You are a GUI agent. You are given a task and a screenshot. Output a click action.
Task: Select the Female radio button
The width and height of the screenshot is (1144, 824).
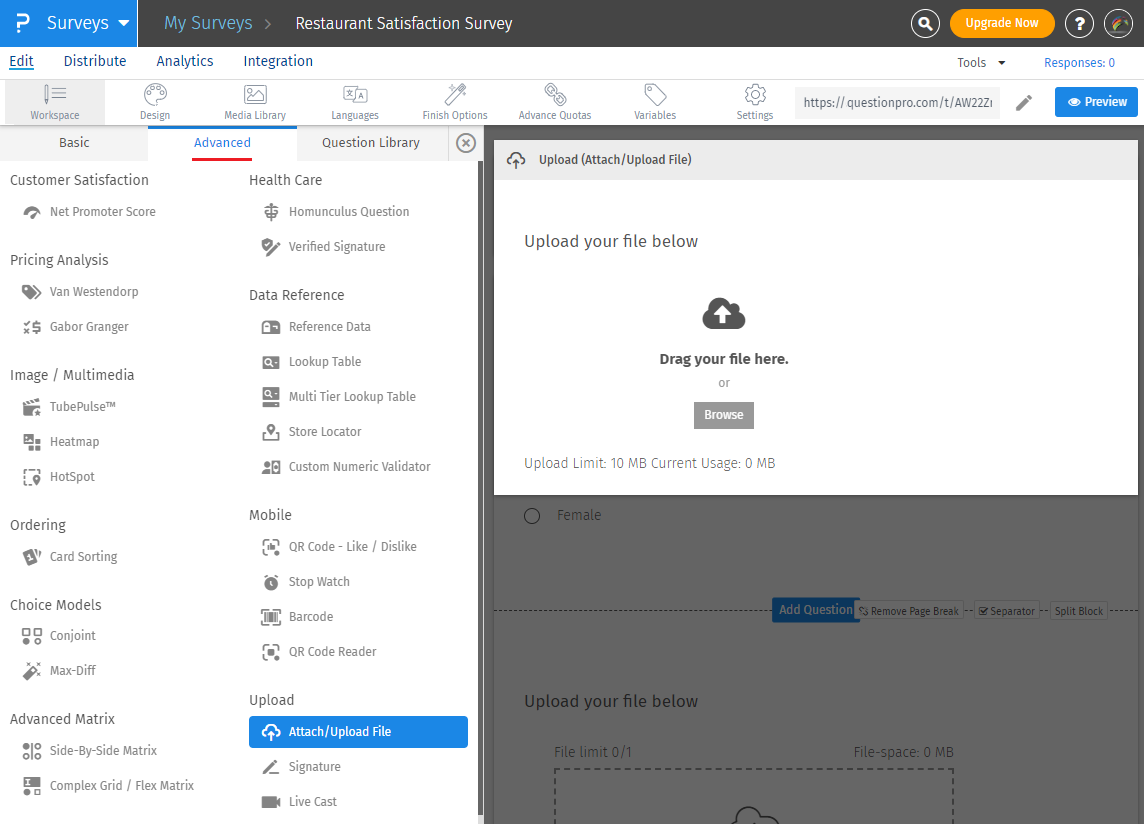pos(532,516)
